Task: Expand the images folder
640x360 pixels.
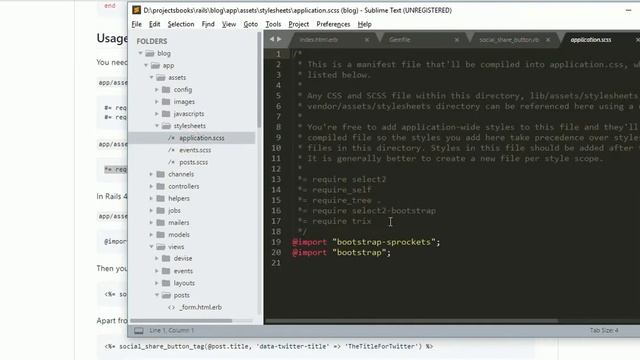Action: (157, 102)
